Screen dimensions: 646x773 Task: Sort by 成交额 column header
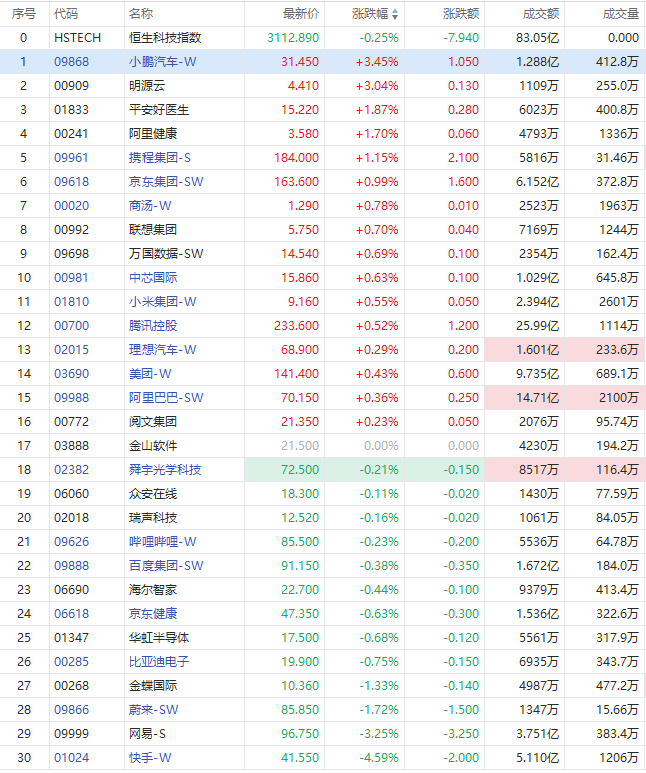(540, 14)
